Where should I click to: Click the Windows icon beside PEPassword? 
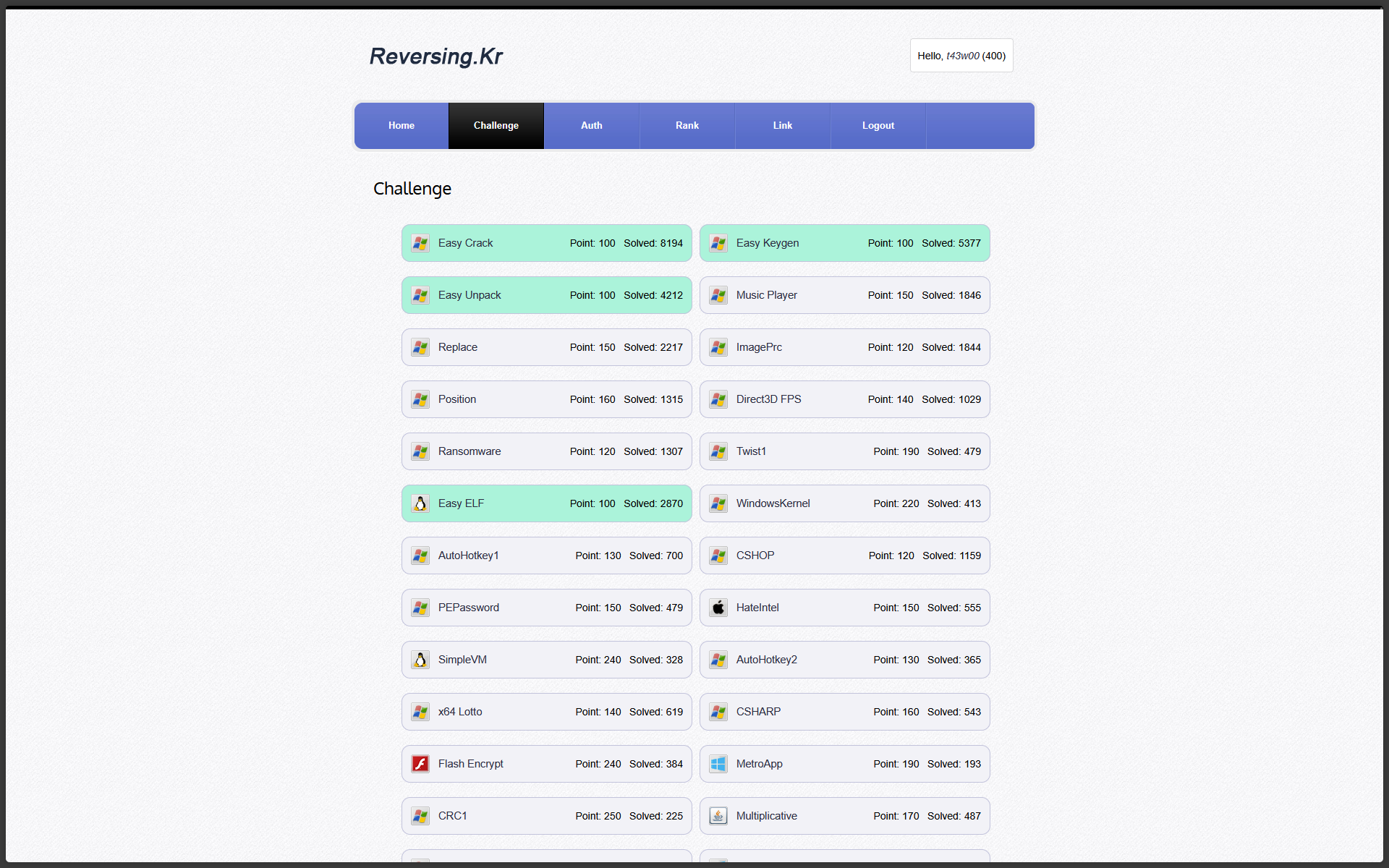[x=420, y=608]
